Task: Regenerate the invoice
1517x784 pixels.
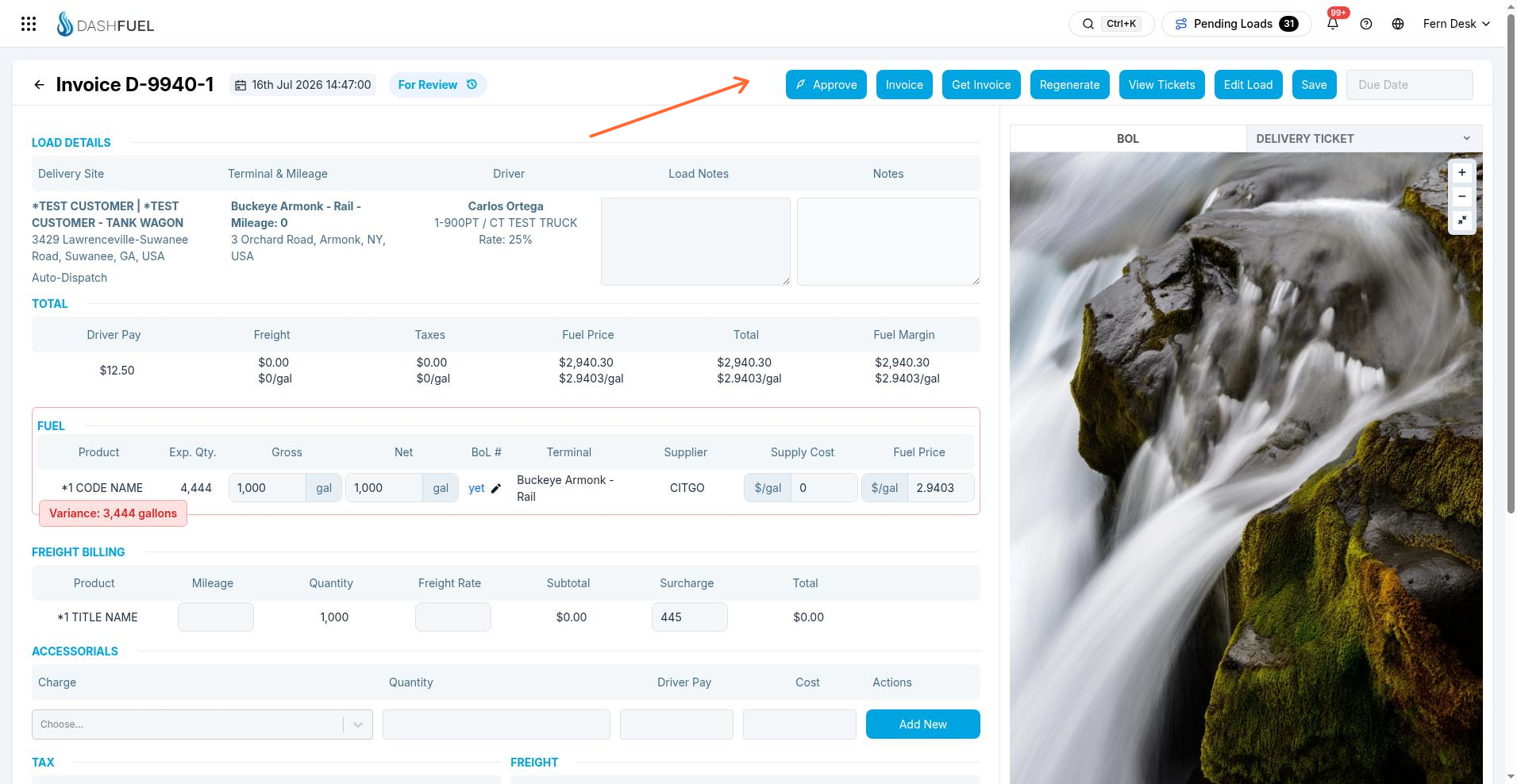Action: point(1069,85)
